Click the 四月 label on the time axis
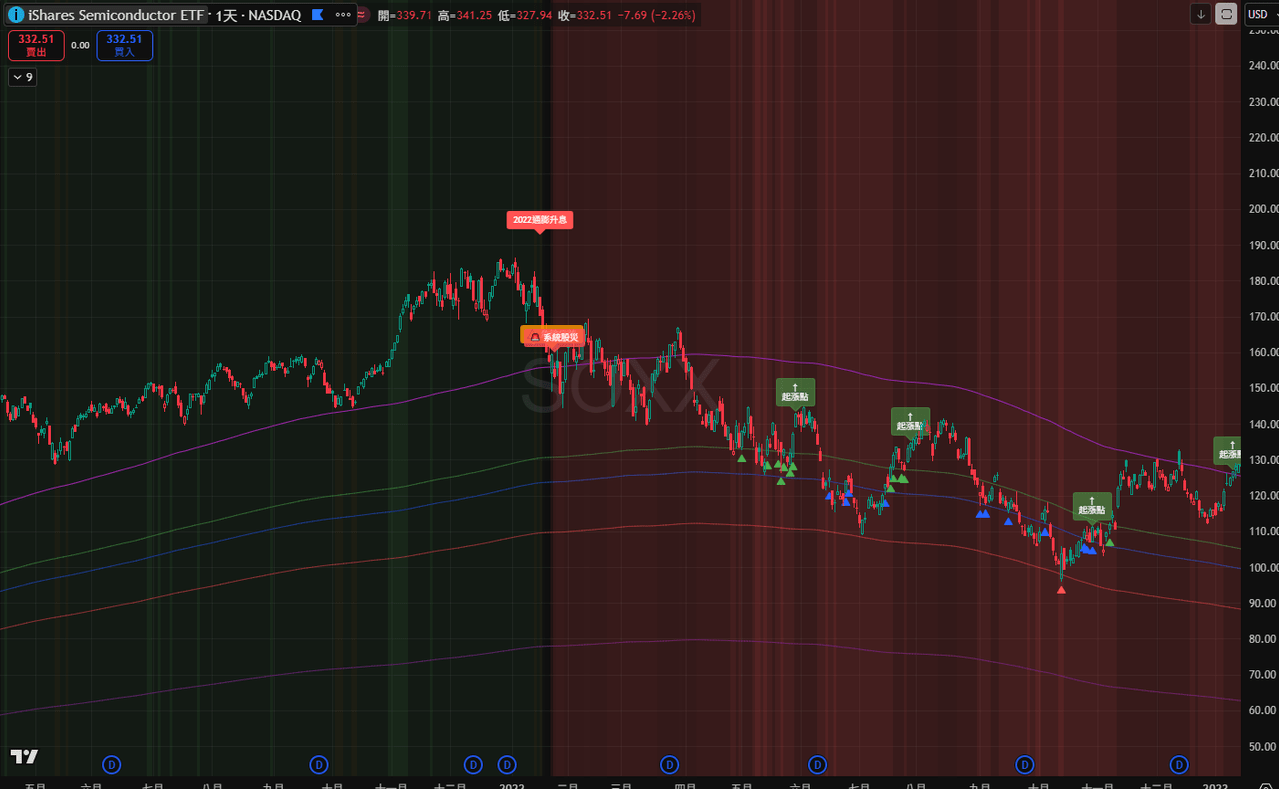Image resolution: width=1279 pixels, height=789 pixels. click(x=685, y=786)
